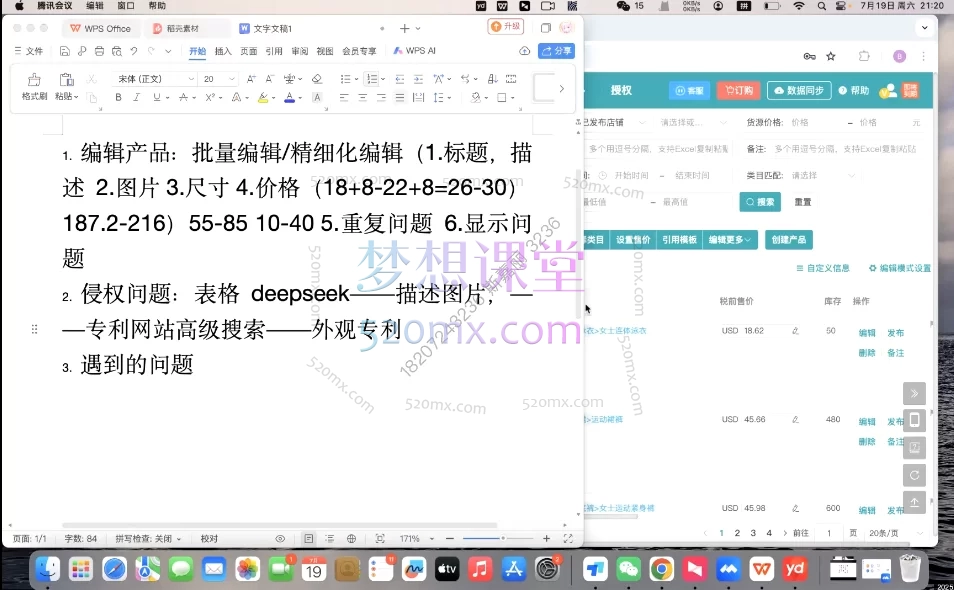Apply font color with the A icon
This screenshot has height=590, width=954.
coord(289,98)
